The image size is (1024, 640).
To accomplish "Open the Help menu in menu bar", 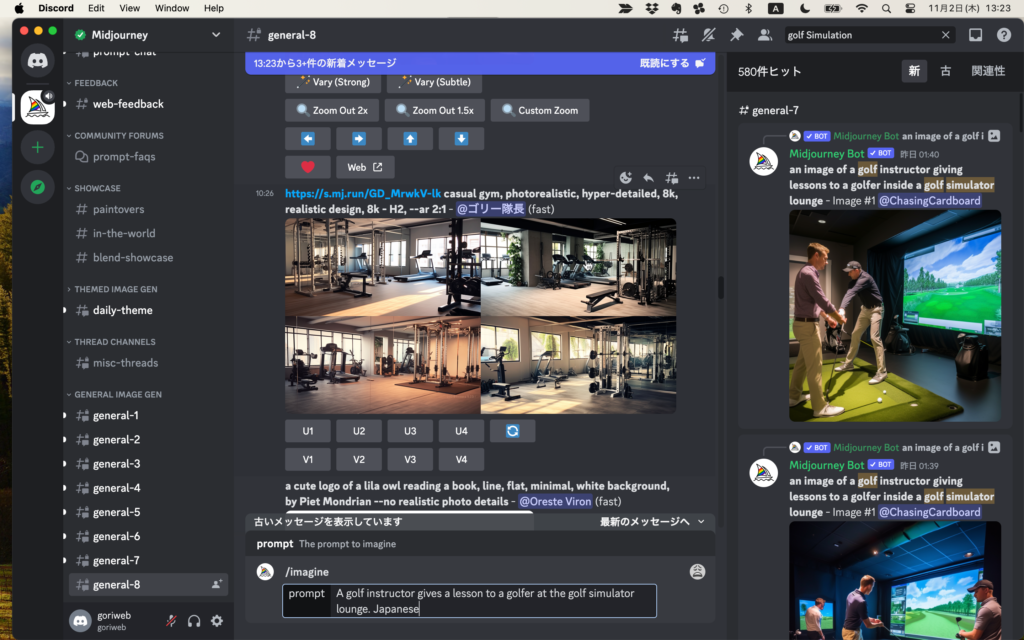I will tap(214, 8).
